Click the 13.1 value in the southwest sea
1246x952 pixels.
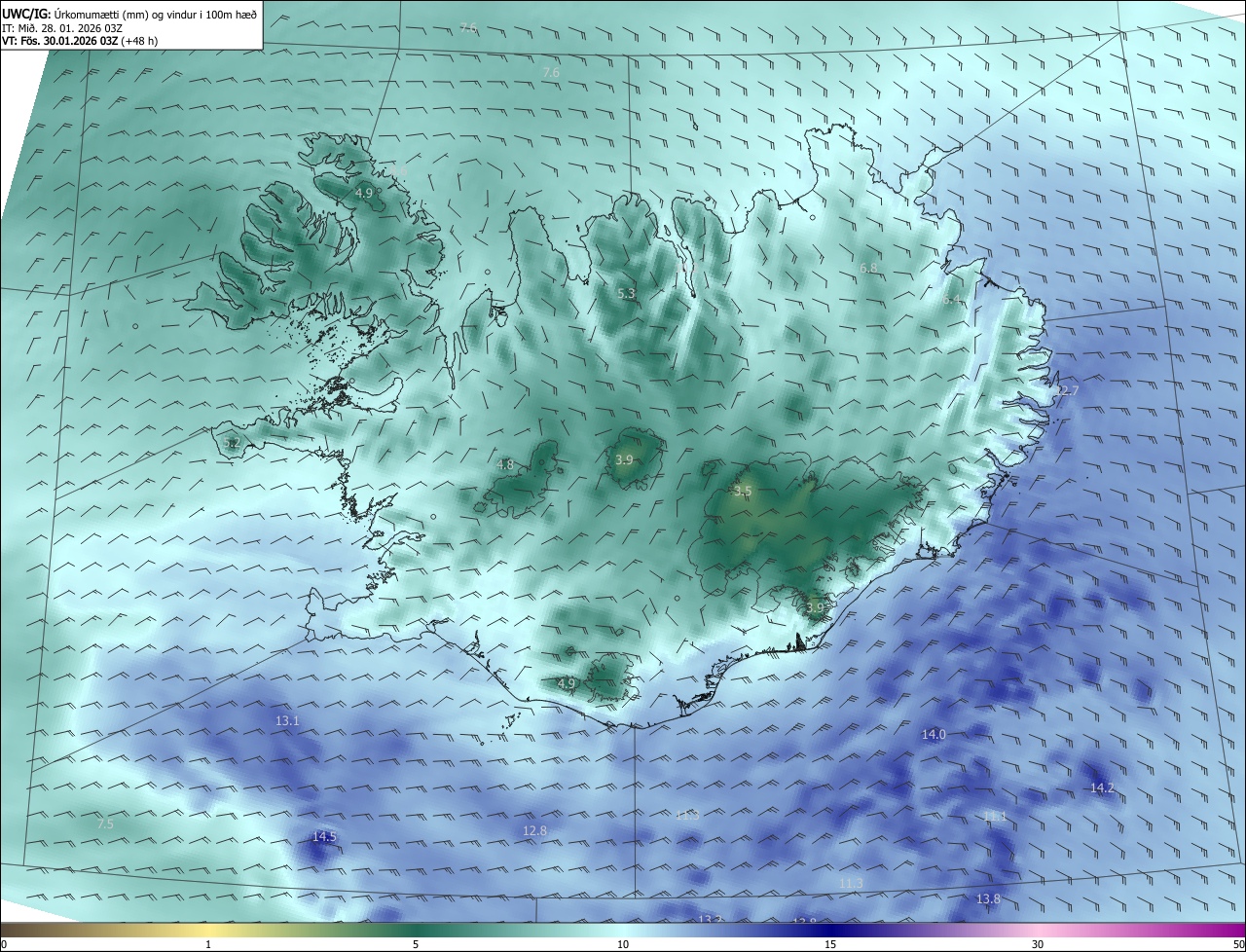point(287,721)
